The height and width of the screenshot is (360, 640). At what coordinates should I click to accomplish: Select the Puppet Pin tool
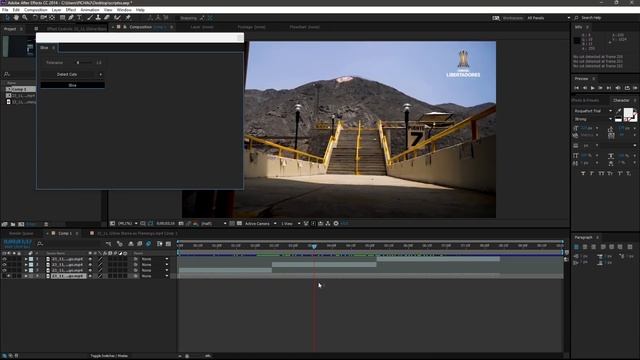[128, 18]
